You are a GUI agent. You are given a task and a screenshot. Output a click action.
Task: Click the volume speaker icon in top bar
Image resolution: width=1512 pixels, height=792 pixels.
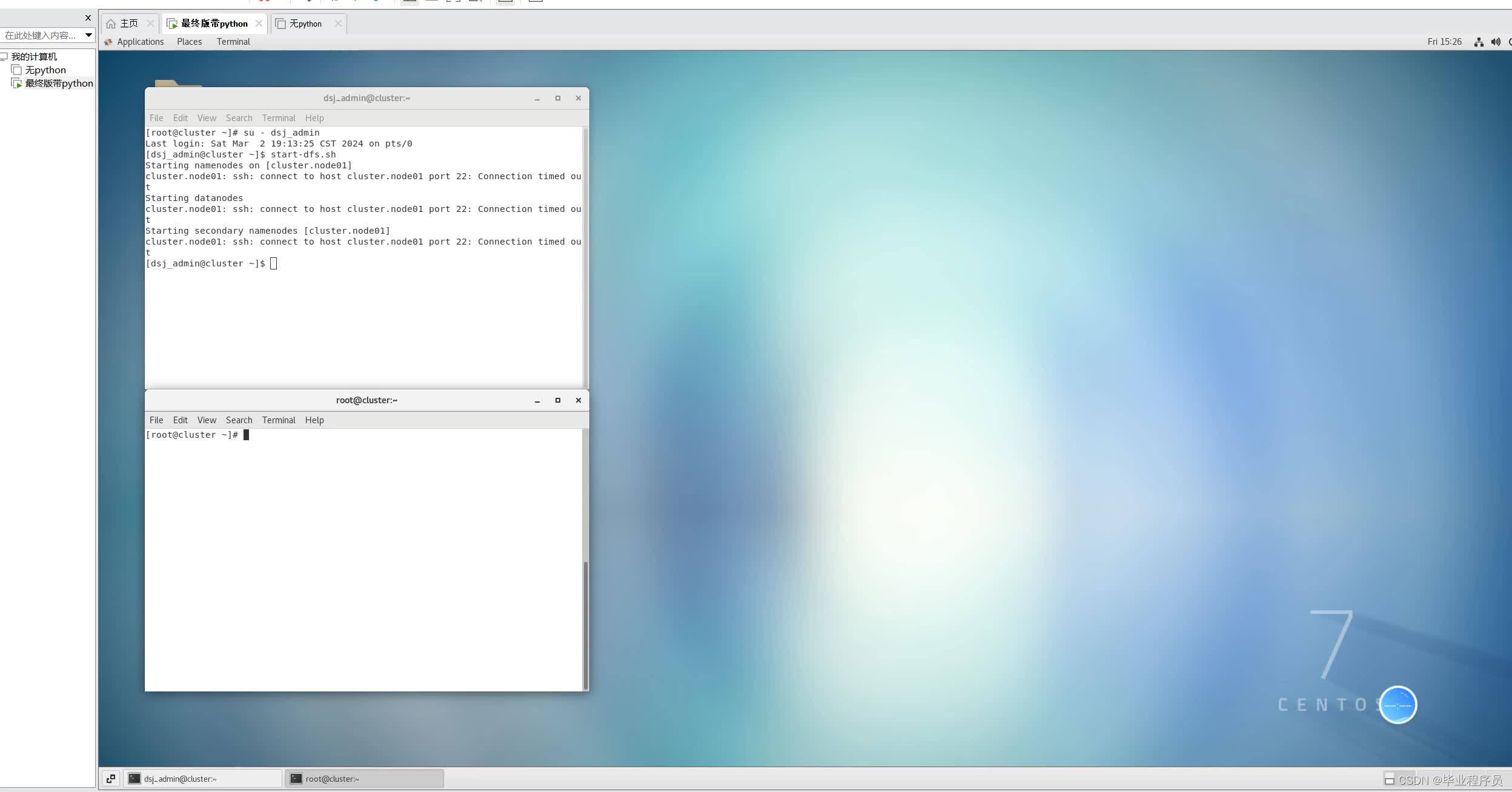(x=1496, y=42)
